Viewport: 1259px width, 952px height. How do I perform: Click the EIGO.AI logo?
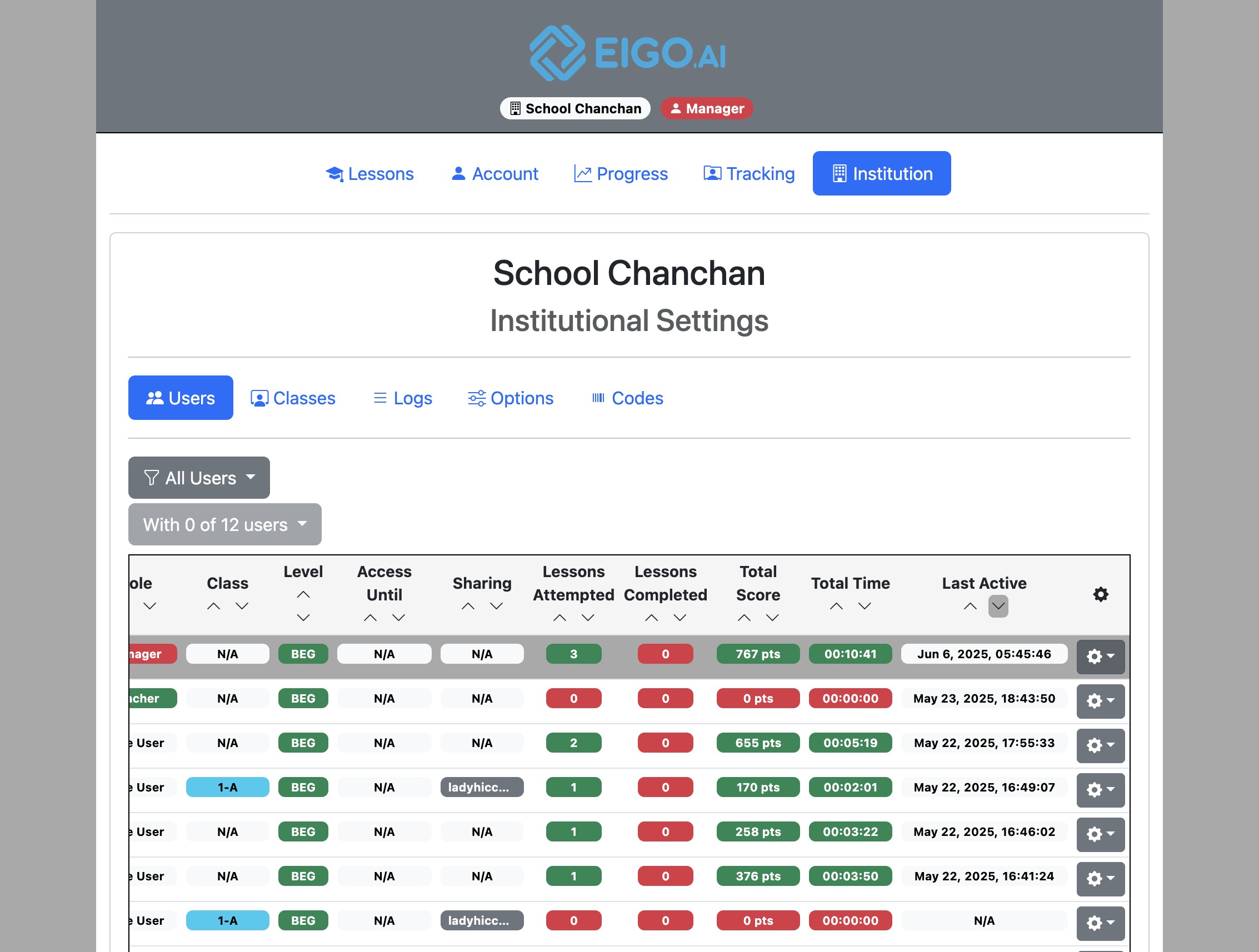(628, 53)
